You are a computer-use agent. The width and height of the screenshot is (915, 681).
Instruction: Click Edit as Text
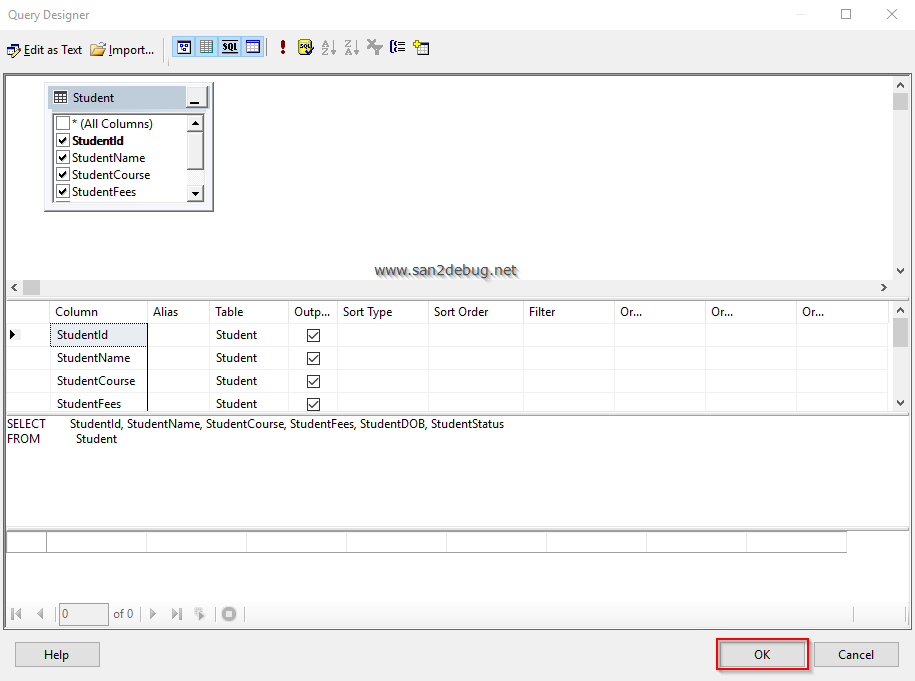pos(45,49)
